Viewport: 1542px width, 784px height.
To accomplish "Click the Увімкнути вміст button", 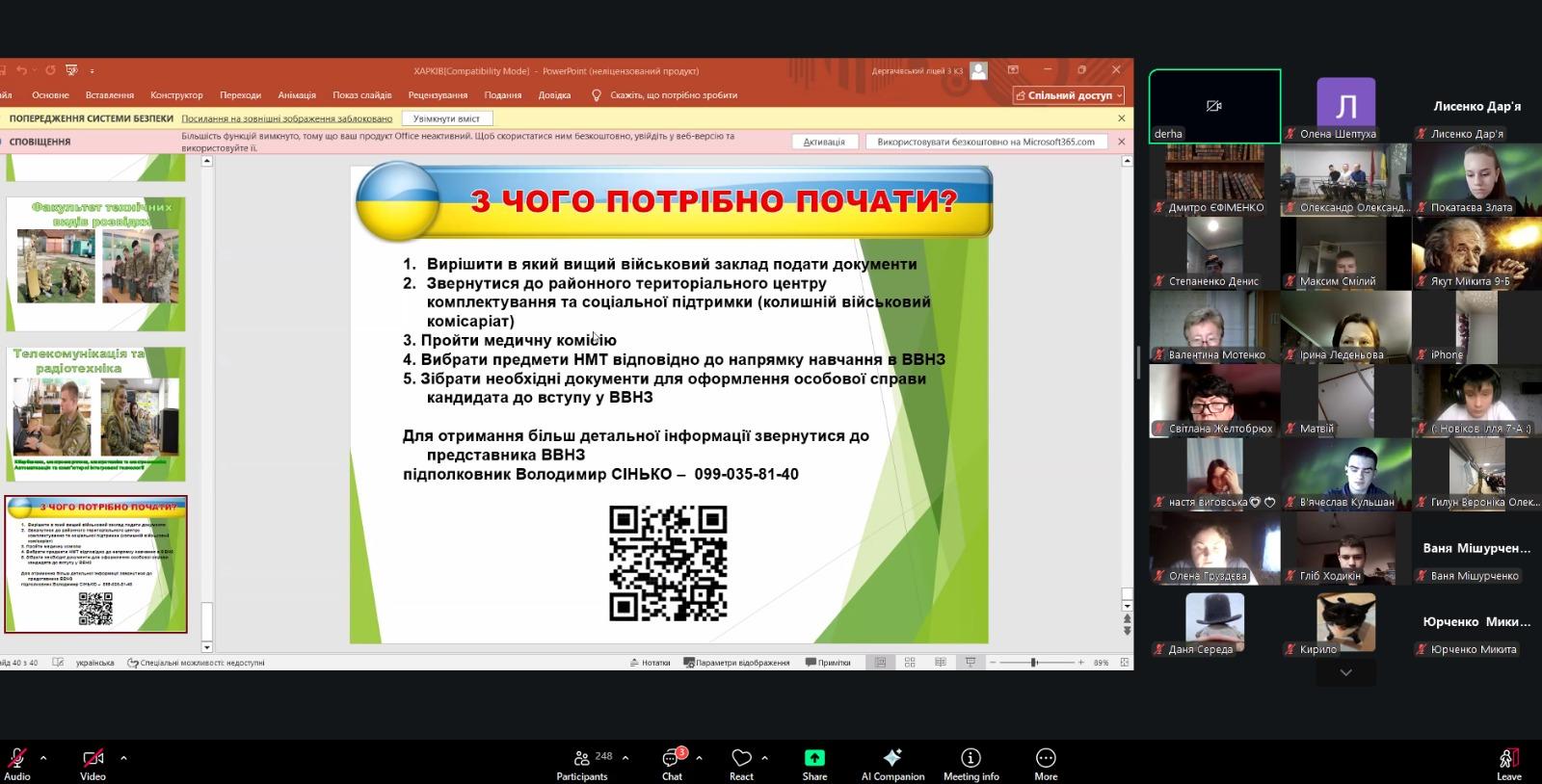I will point(446,118).
